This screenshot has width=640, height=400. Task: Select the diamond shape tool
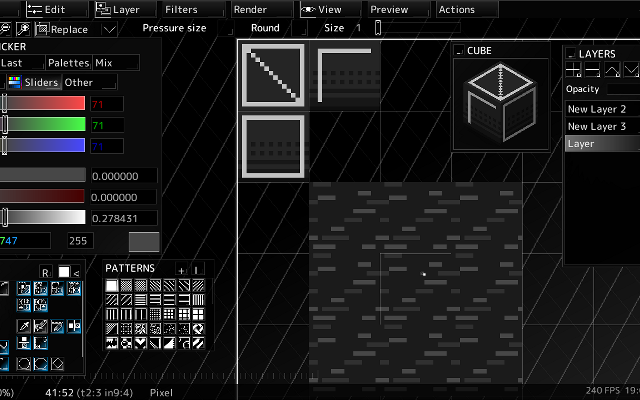[x=58, y=364]
